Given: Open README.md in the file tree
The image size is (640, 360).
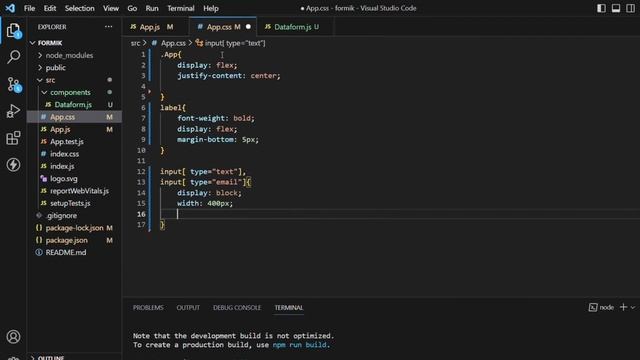Looking at the screenshot, I should point(74,253).
